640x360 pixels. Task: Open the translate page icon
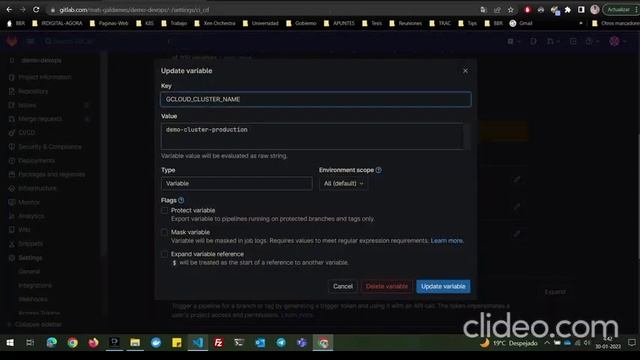click(x=483, y=10)
